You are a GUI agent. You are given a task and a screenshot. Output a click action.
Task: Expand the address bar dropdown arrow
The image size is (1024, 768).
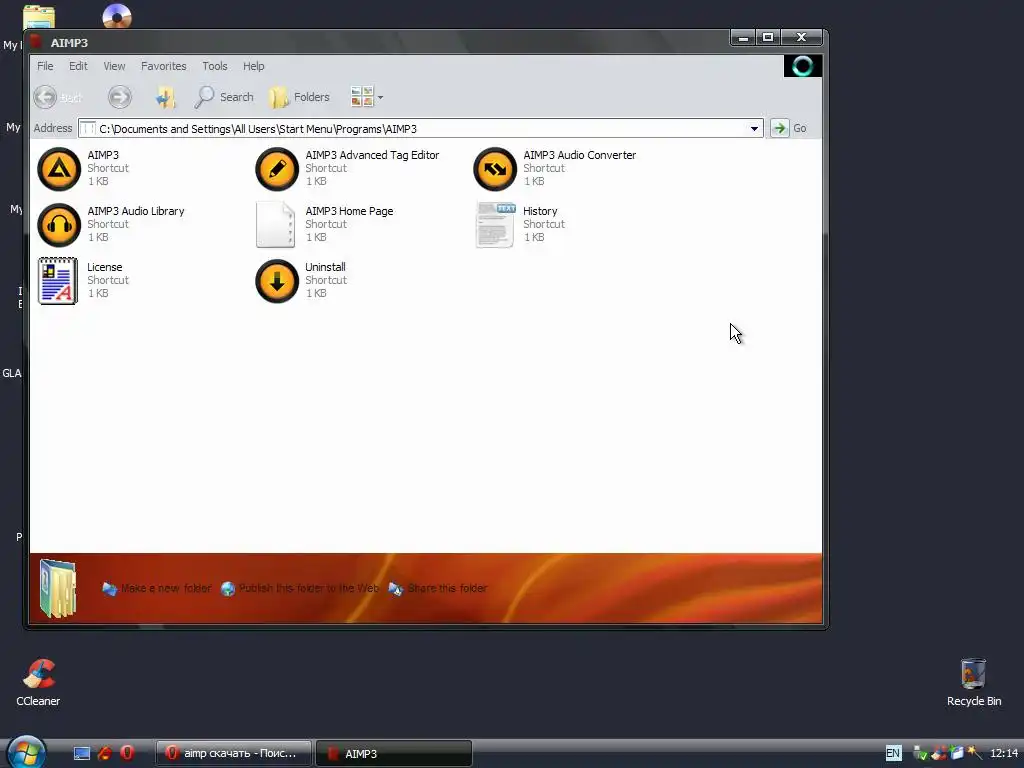(754, 129)
